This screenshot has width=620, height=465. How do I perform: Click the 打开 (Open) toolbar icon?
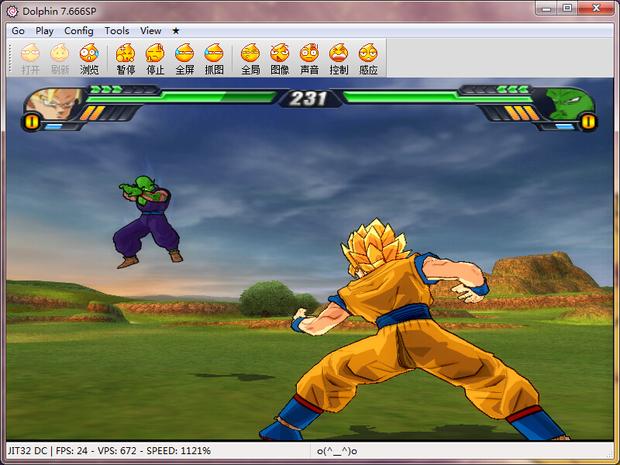click(30, 59)
